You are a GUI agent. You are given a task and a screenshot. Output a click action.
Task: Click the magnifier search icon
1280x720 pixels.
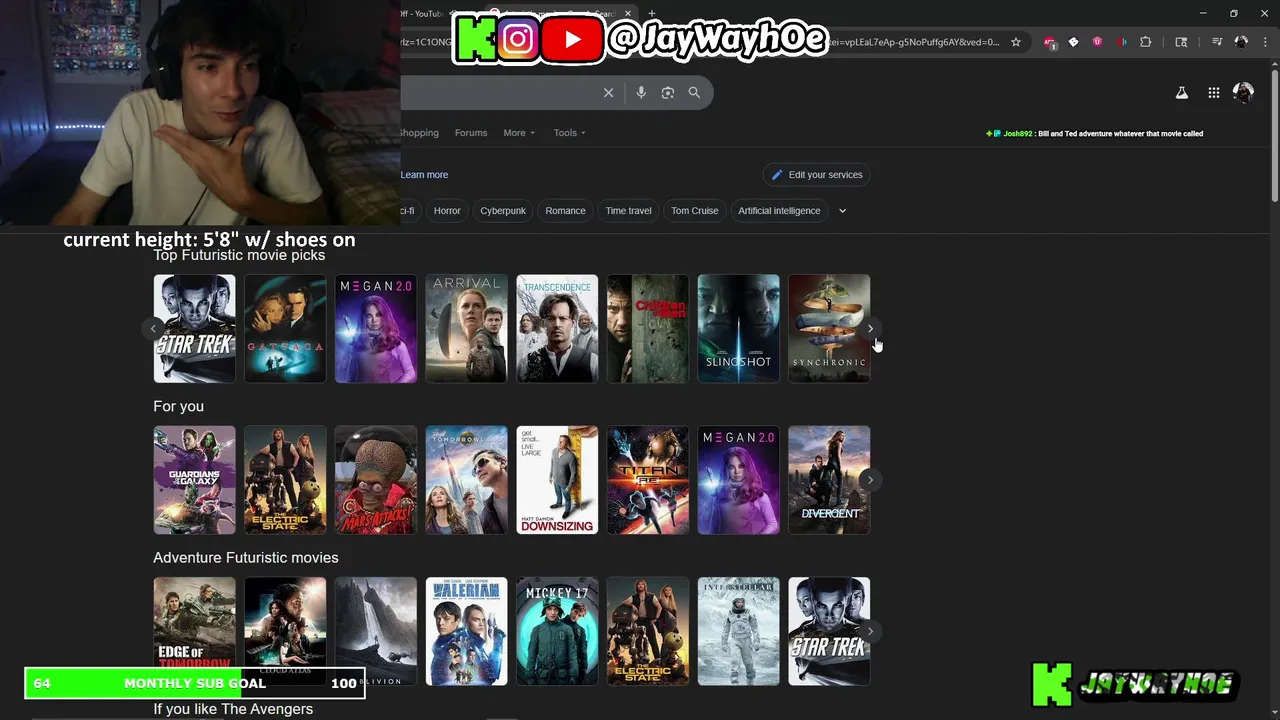click(x=694, y=92)
